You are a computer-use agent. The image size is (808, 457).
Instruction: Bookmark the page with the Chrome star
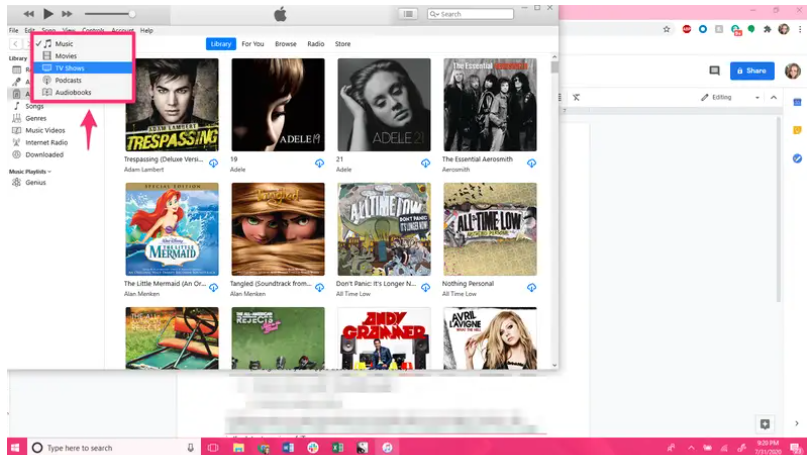pyautogui.click(x=666, y=29)
